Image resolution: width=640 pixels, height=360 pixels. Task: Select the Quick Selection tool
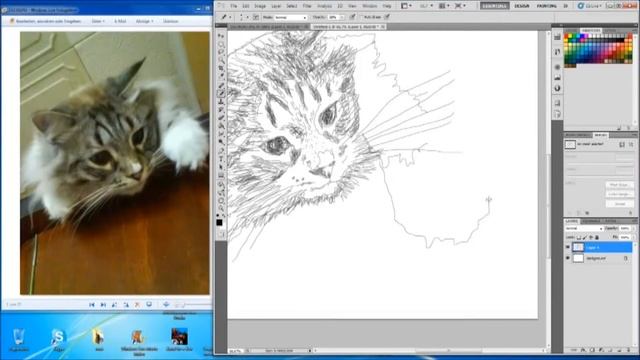click(221, 60)
